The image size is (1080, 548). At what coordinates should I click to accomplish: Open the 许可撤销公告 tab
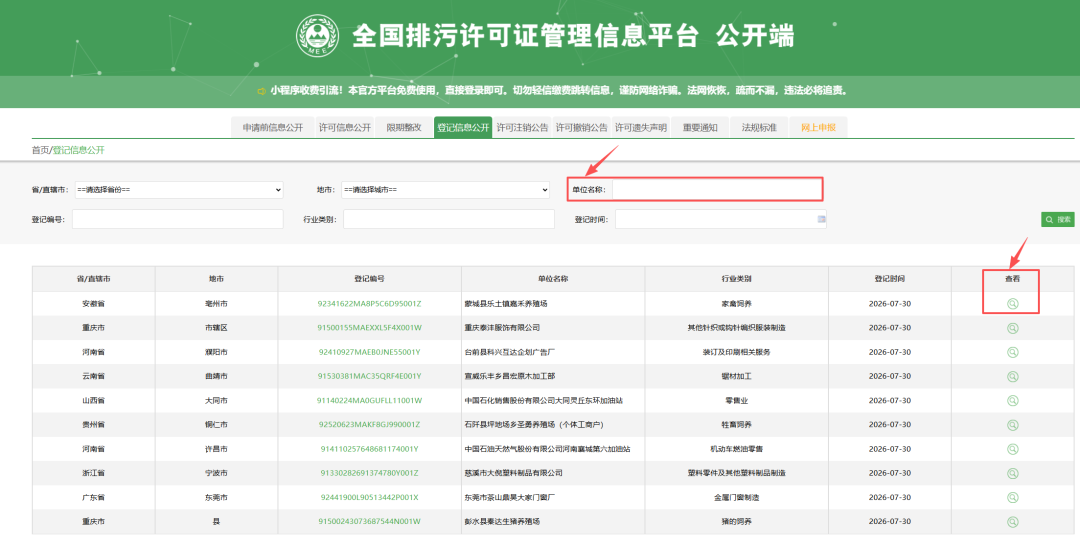(x=581, y=127)
